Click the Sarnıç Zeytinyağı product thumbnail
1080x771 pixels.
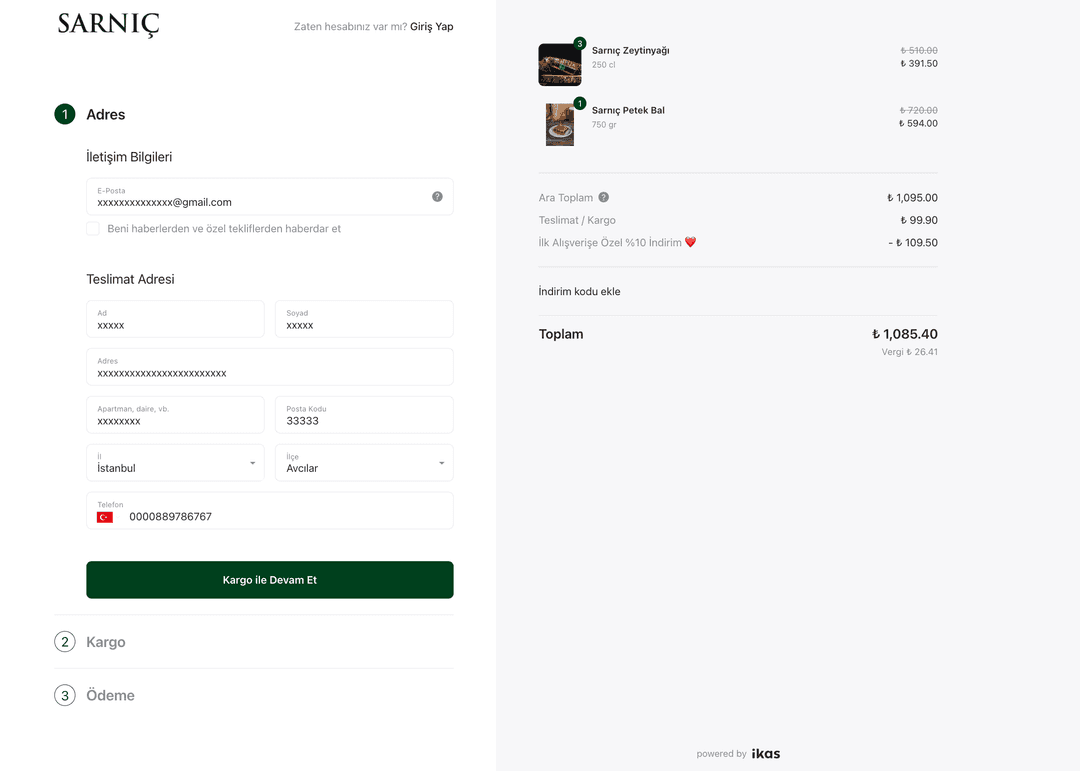pyautogui.click(x=559, y=65)
